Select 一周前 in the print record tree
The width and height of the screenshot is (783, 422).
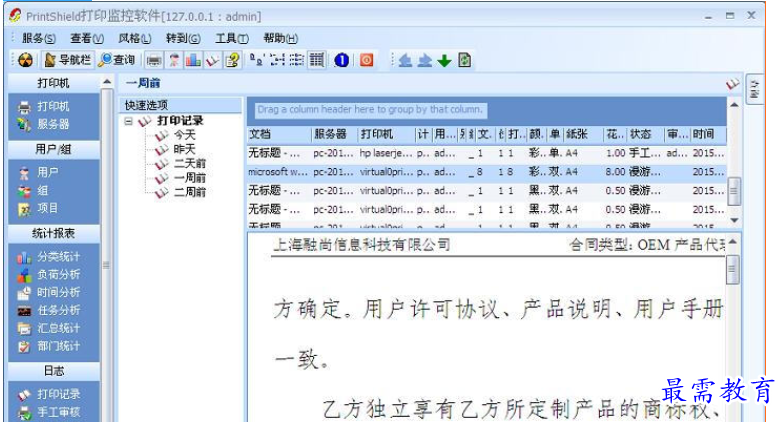pos(190,178)
